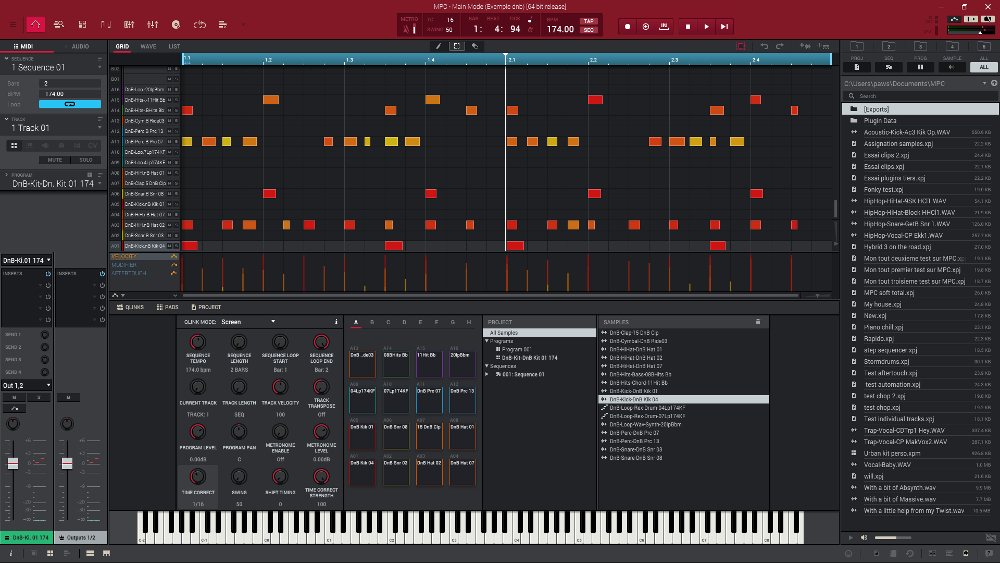Expand the 001: Sequence 01 tree item
This screenshot has height=563, width=1000.
487,374
